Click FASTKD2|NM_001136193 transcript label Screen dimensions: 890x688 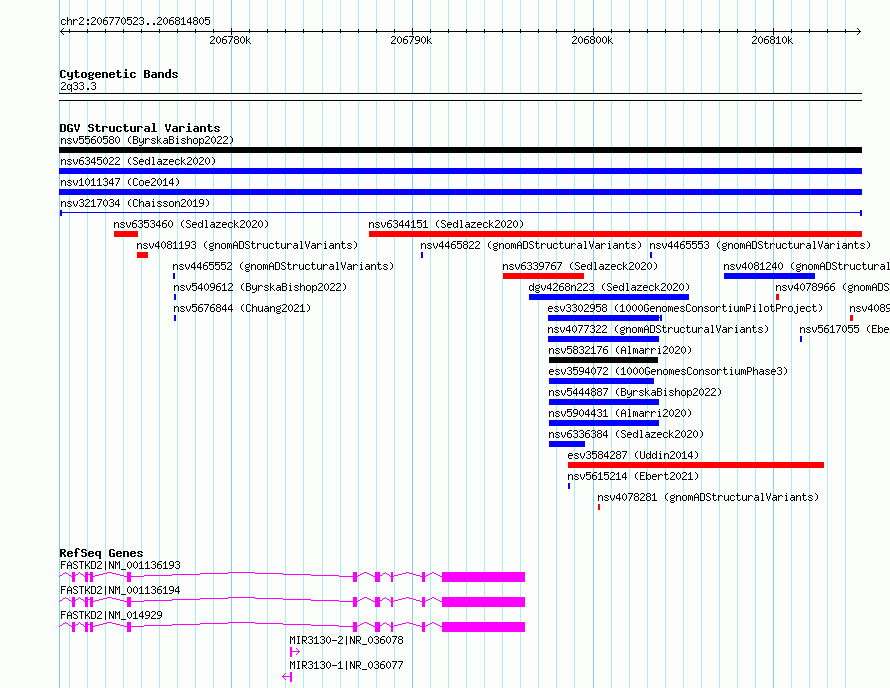[x=120, y=565]
